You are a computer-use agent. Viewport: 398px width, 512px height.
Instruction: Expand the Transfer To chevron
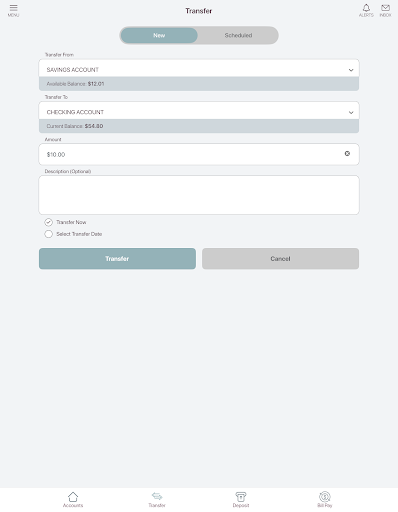[x=351, y=112]
